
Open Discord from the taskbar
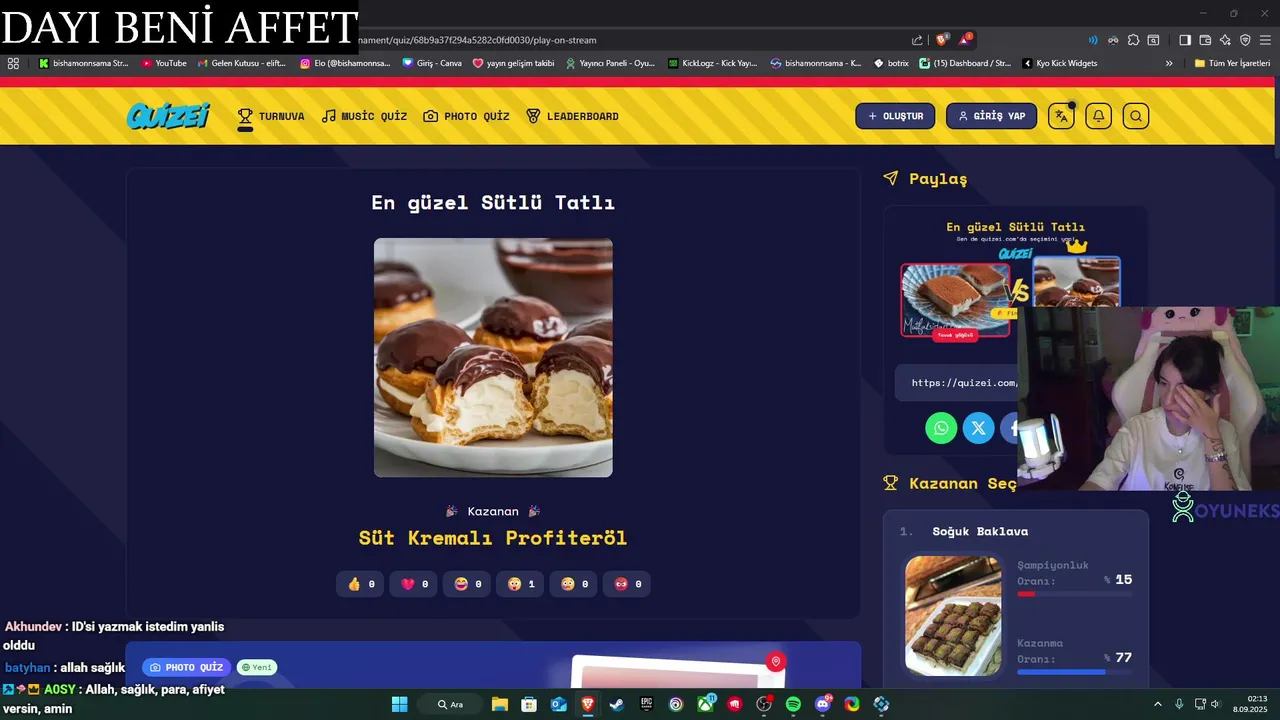823,704
